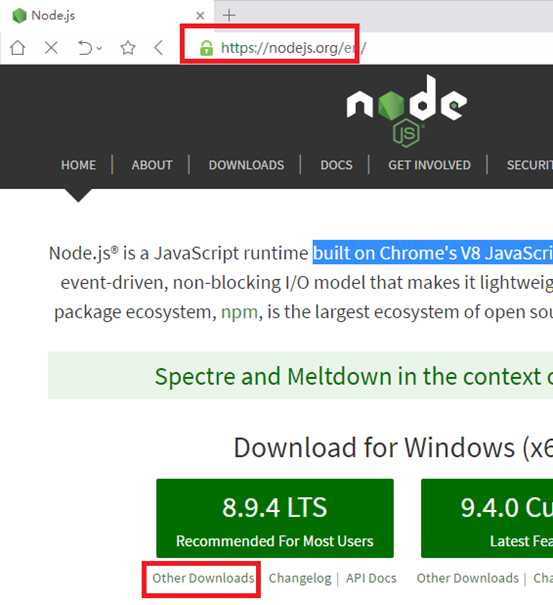Go back with the left chevron
The width and height of the screenshot is (553, 605).
[x=158, y=48]
